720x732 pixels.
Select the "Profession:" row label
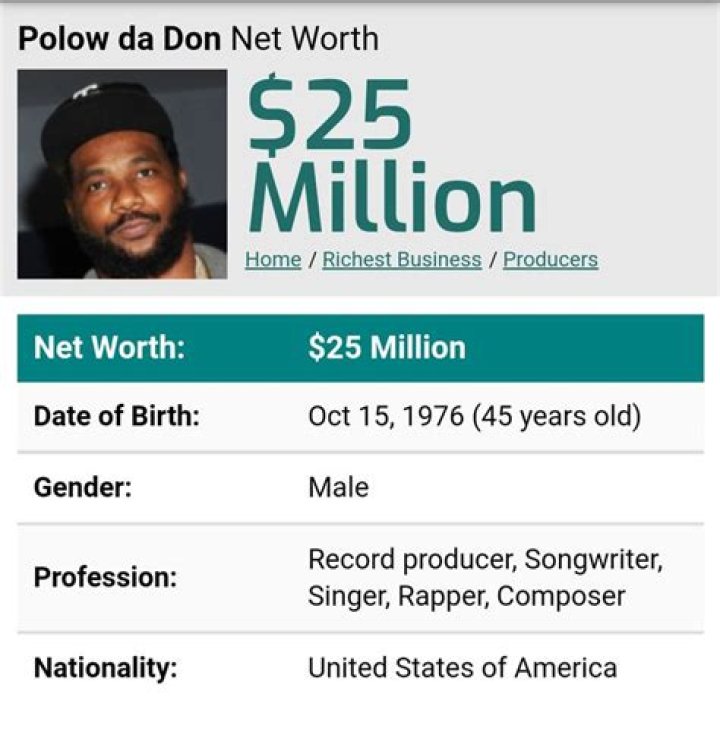[x=105, y=577]
